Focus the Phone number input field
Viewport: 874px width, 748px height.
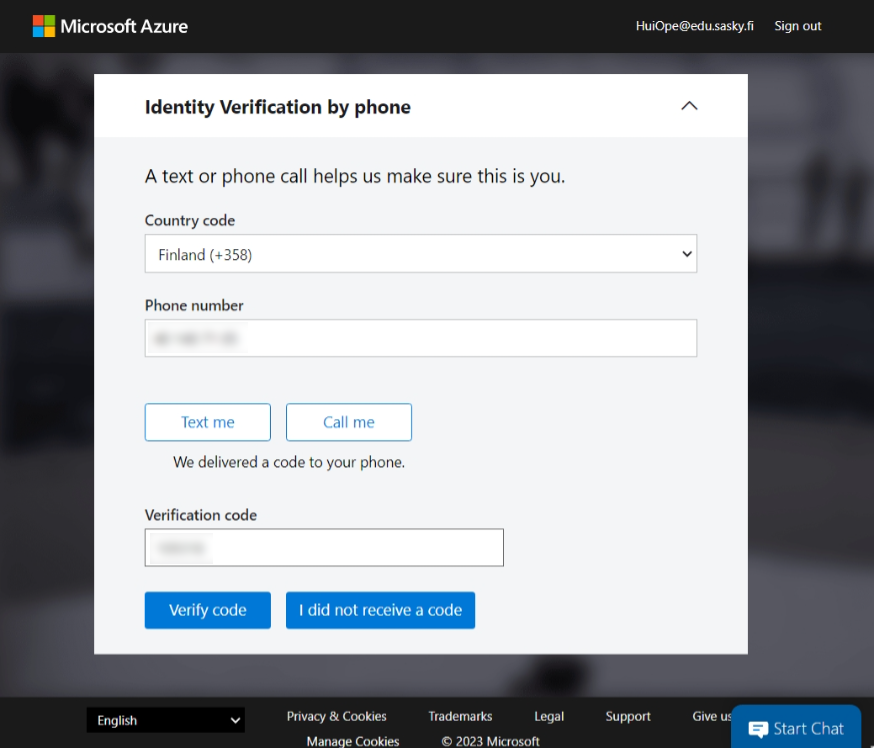[421, 338]
